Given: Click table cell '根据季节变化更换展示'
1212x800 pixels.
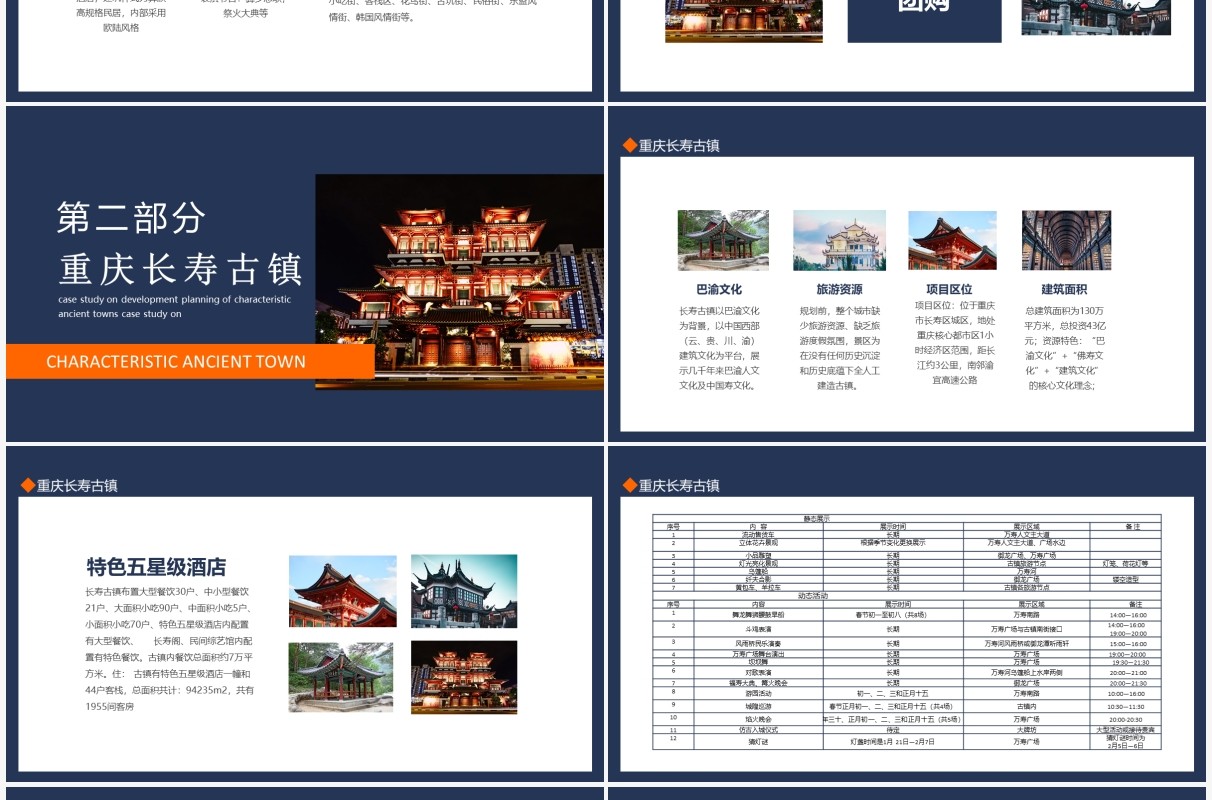Looking at the screenshot, I should pyautogui.click(x=893, y=543).
